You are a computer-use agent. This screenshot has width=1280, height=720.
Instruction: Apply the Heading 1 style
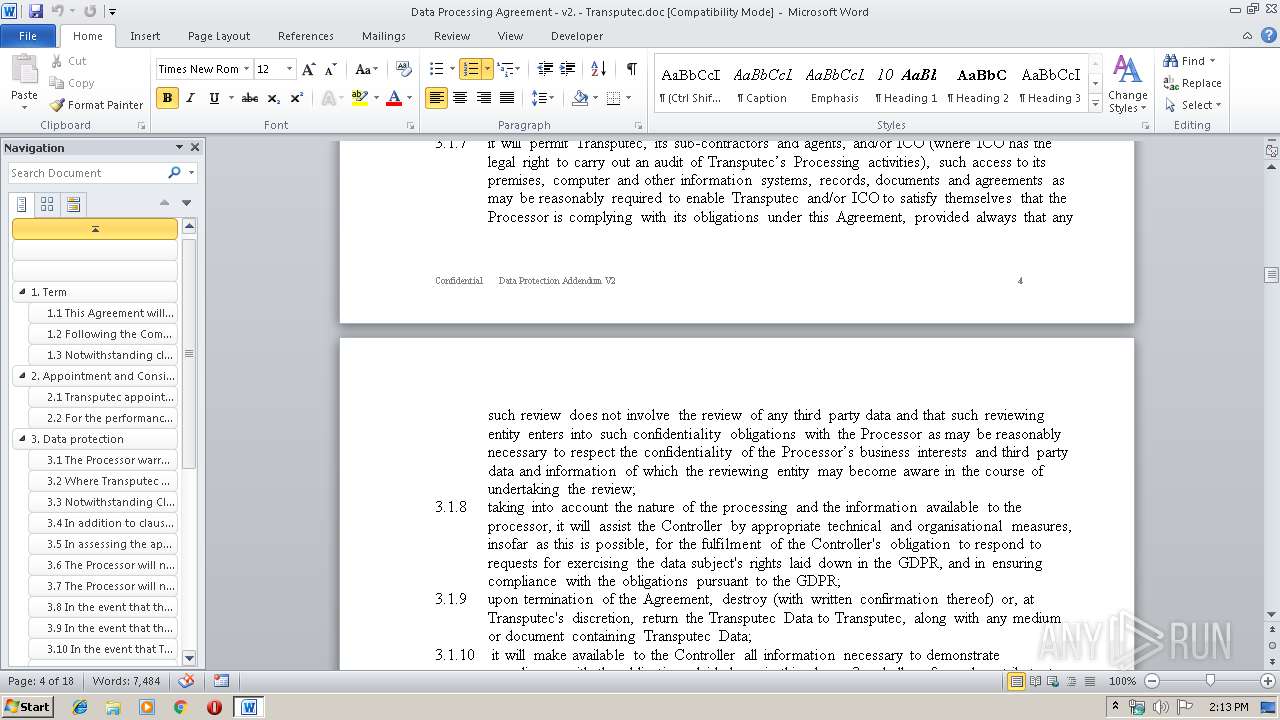(x=906, y=84)
